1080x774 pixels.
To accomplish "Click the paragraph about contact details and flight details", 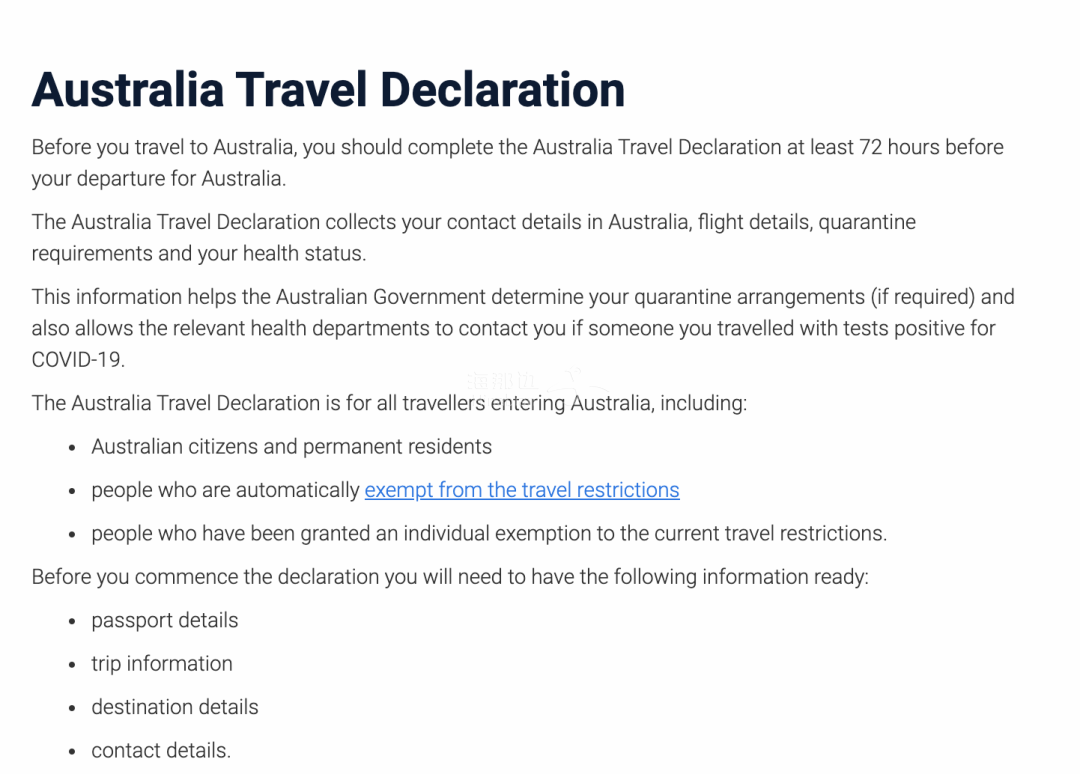I will (473, 238).
